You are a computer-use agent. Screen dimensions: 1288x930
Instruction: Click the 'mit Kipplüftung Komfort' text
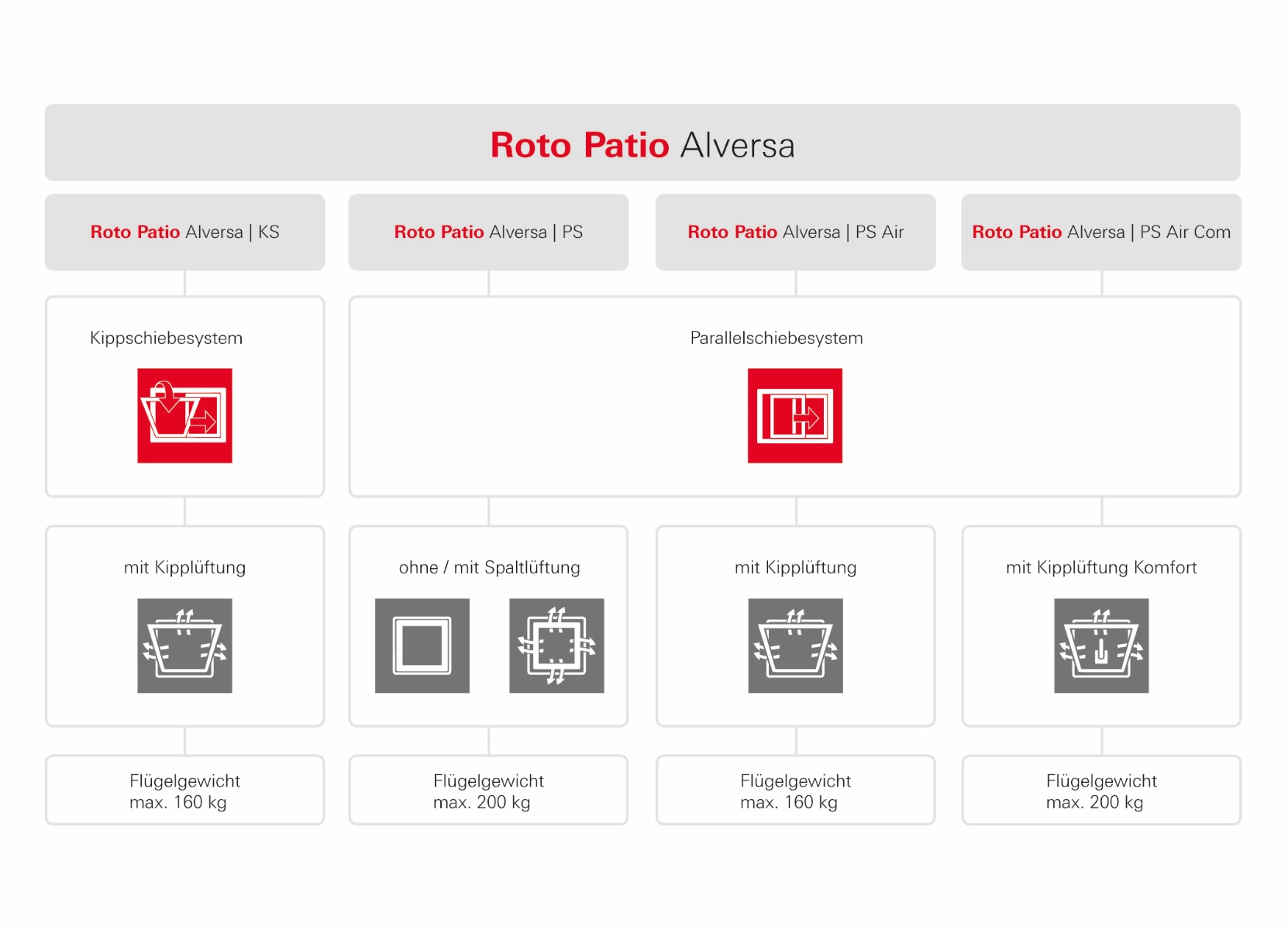point(1101,567)
